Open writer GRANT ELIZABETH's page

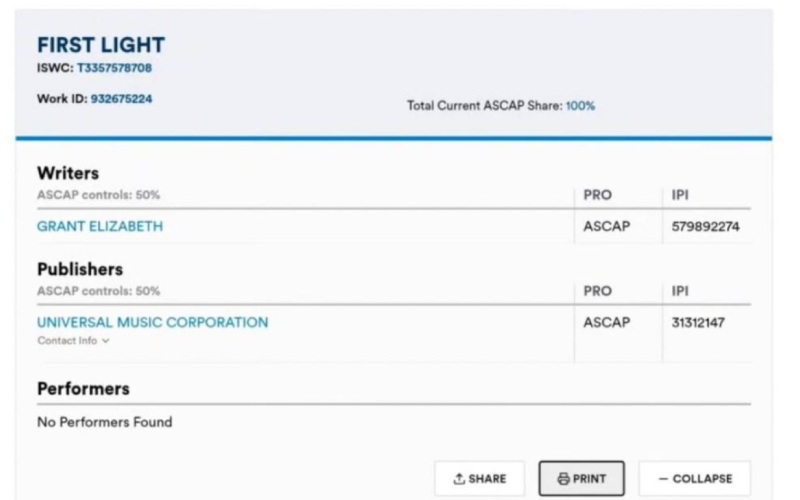pos(100,226)
